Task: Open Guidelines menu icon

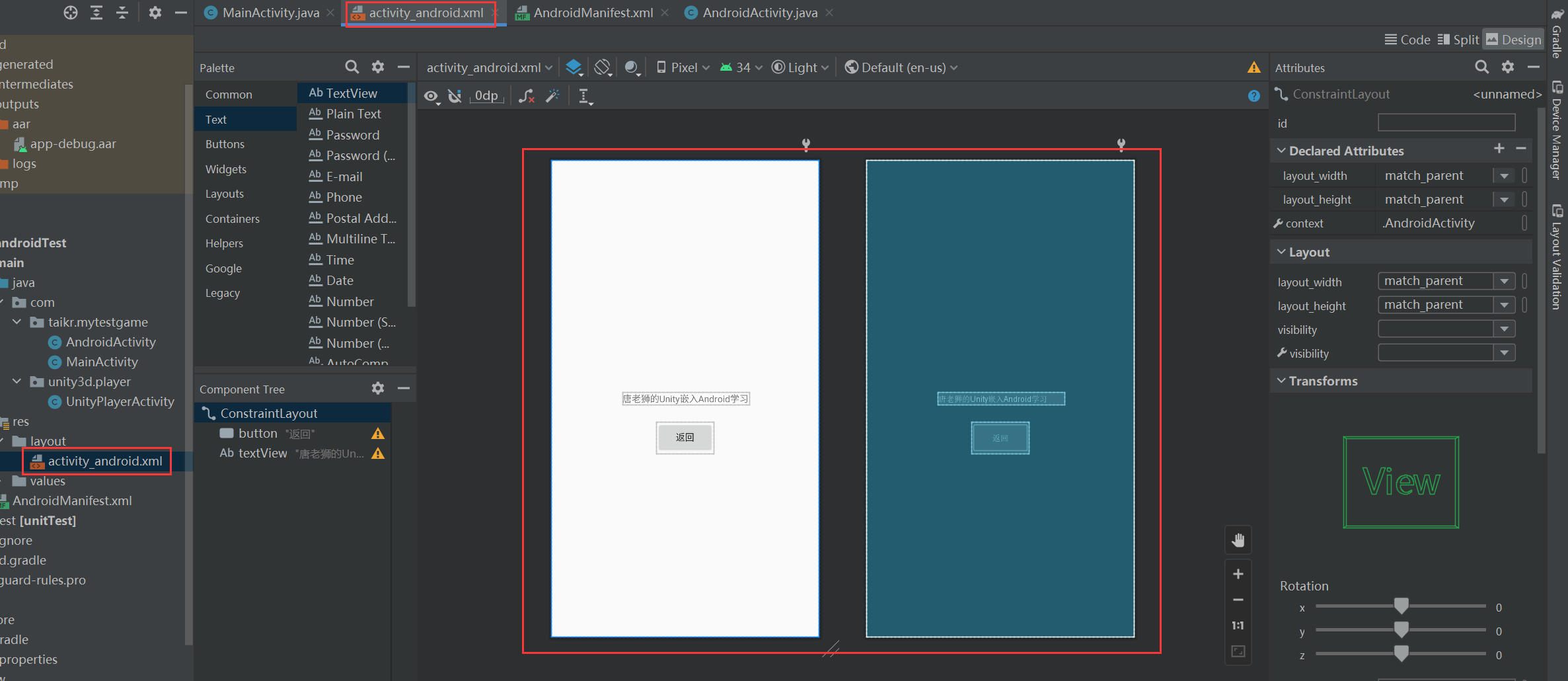Action: (x=585, y=97)
